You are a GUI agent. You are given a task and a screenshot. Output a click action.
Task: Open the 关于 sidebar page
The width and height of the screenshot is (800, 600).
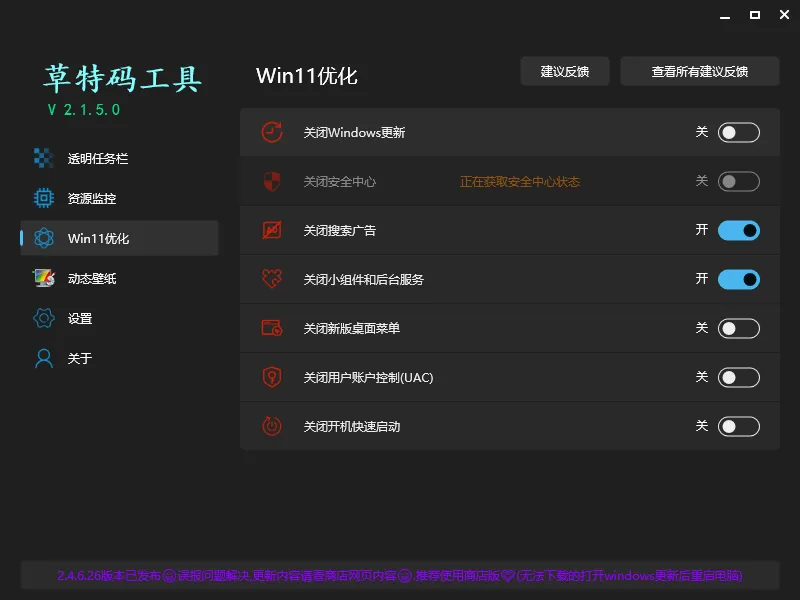(119, 358)
